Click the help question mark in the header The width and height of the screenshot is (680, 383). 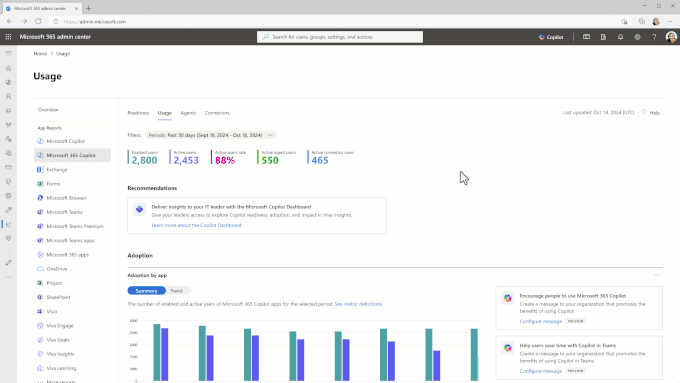[x=654, y=37]
